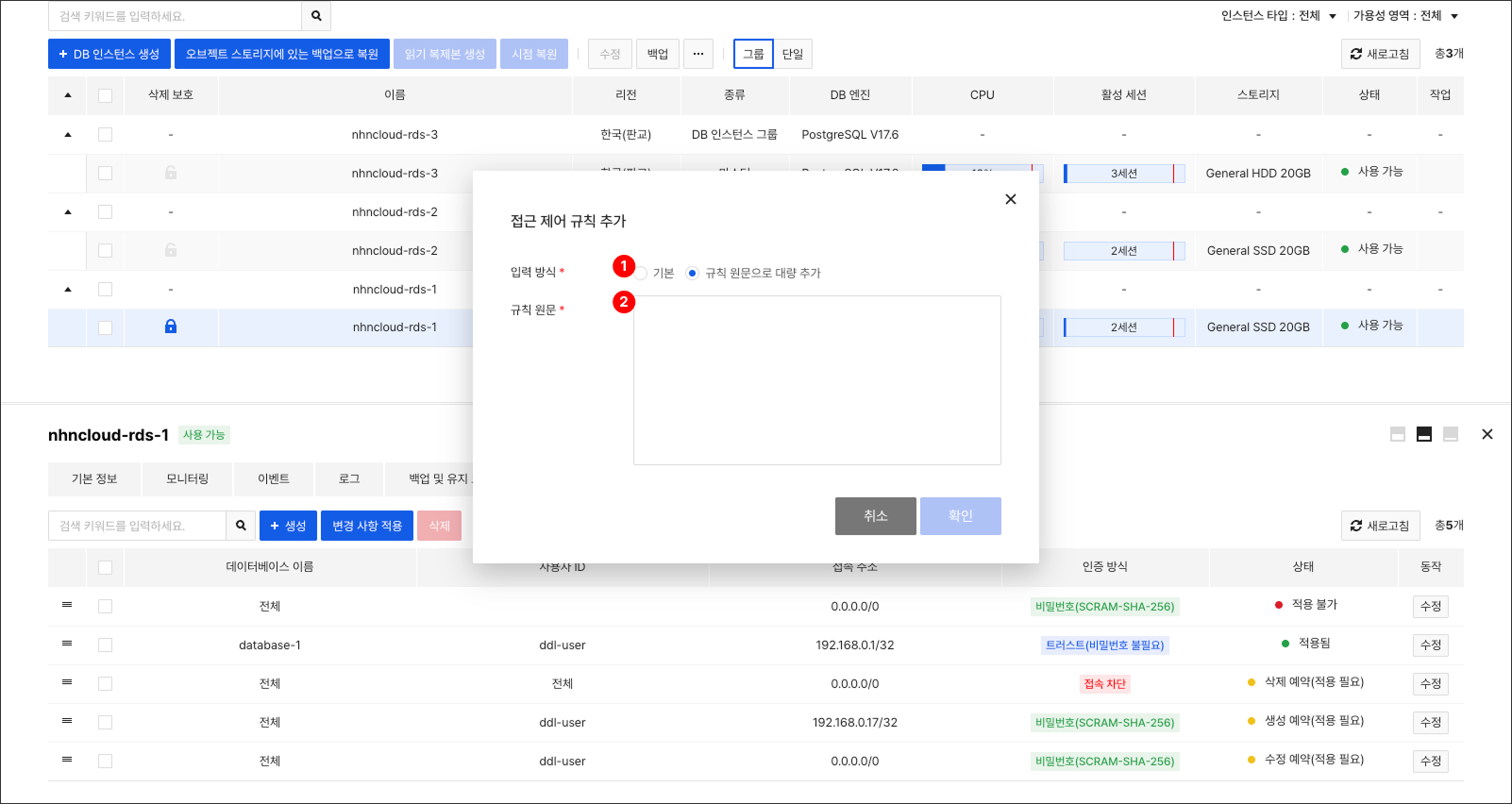This screenshot has width=1512, height=804.
Task: Click search icon in the rules panel
Action: pos(241,526)
